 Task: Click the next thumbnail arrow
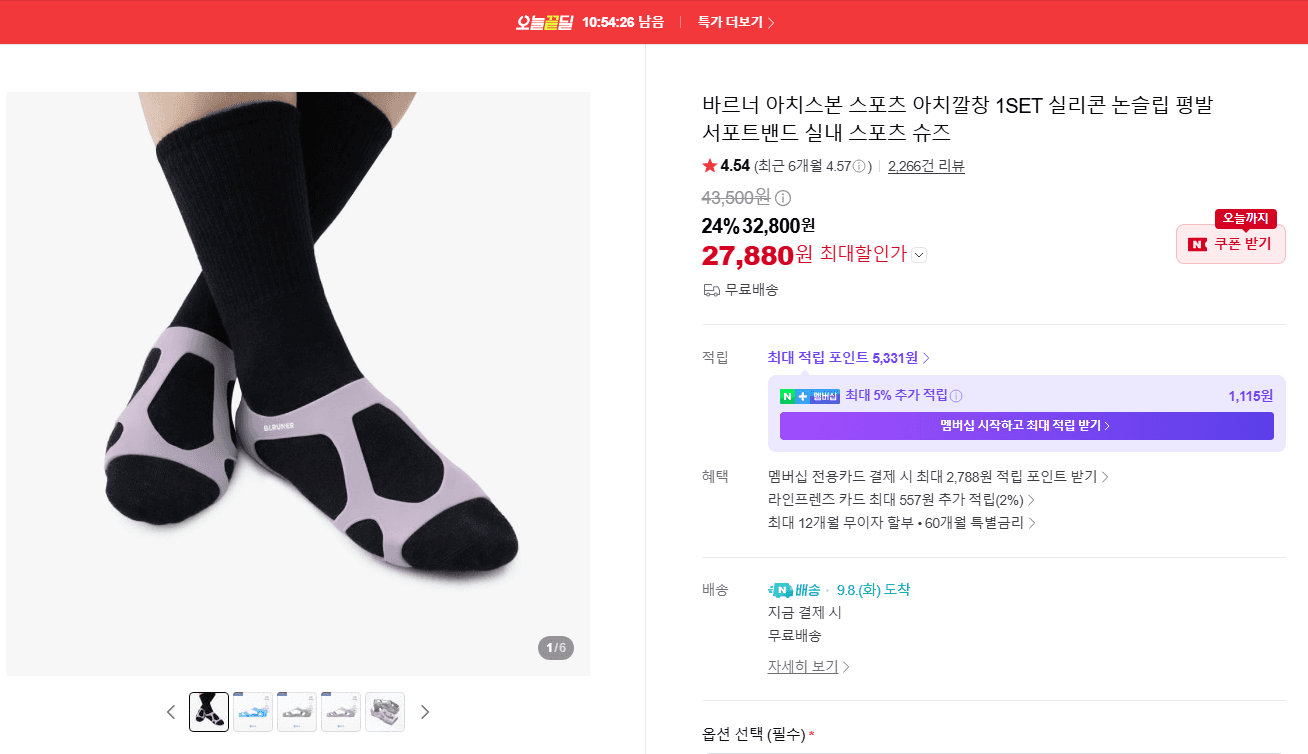(x=425, y=712)
